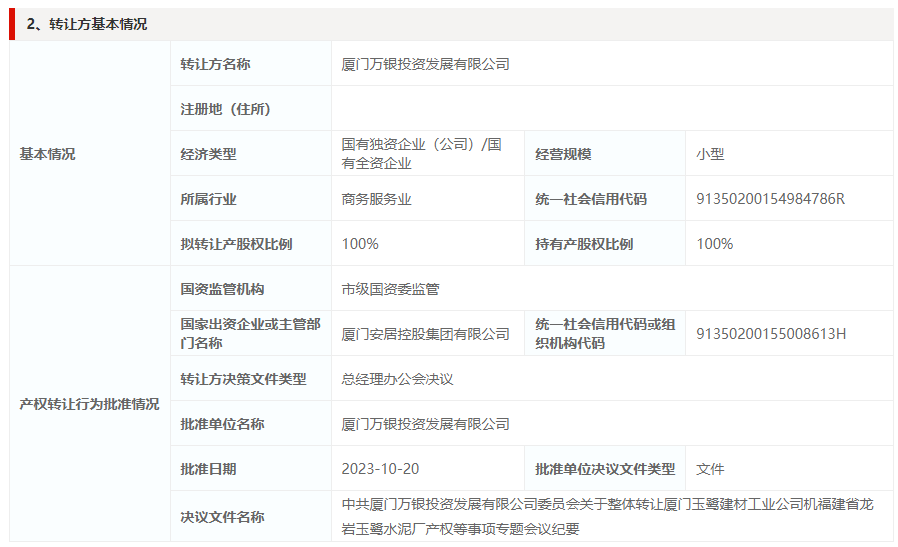This screenshot has width=898, height=547.
Task: Select the value 国有独资企业（公司）/国有全资企业
Action: 422,154
